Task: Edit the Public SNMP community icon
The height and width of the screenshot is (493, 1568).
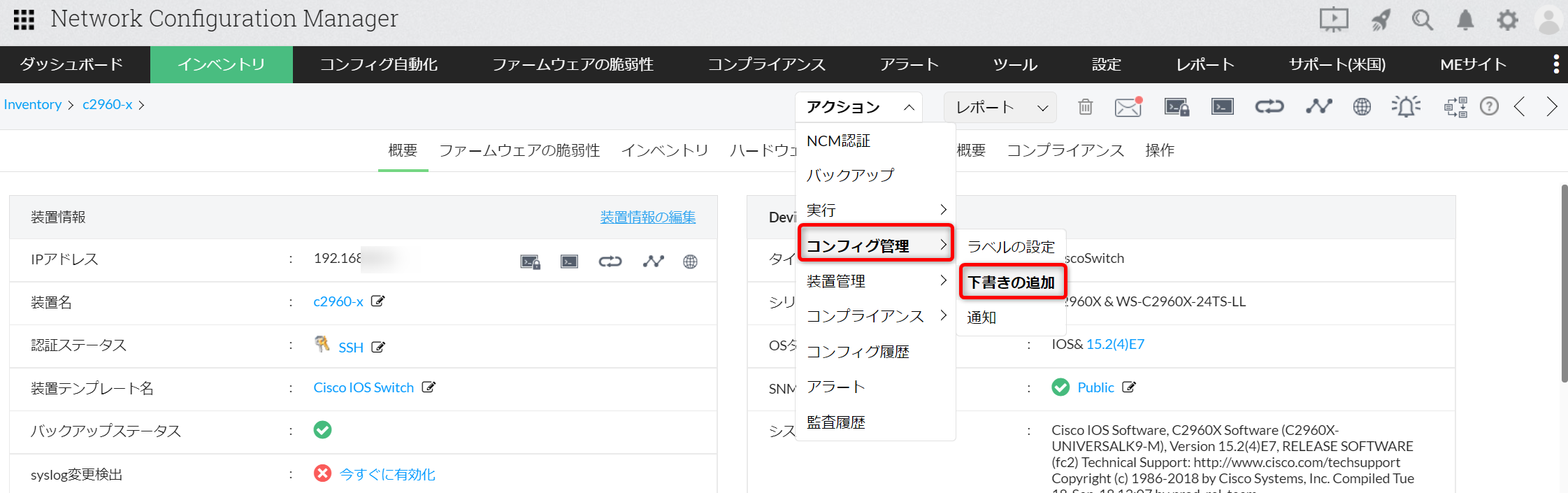Action: [x=1129, y=387]
